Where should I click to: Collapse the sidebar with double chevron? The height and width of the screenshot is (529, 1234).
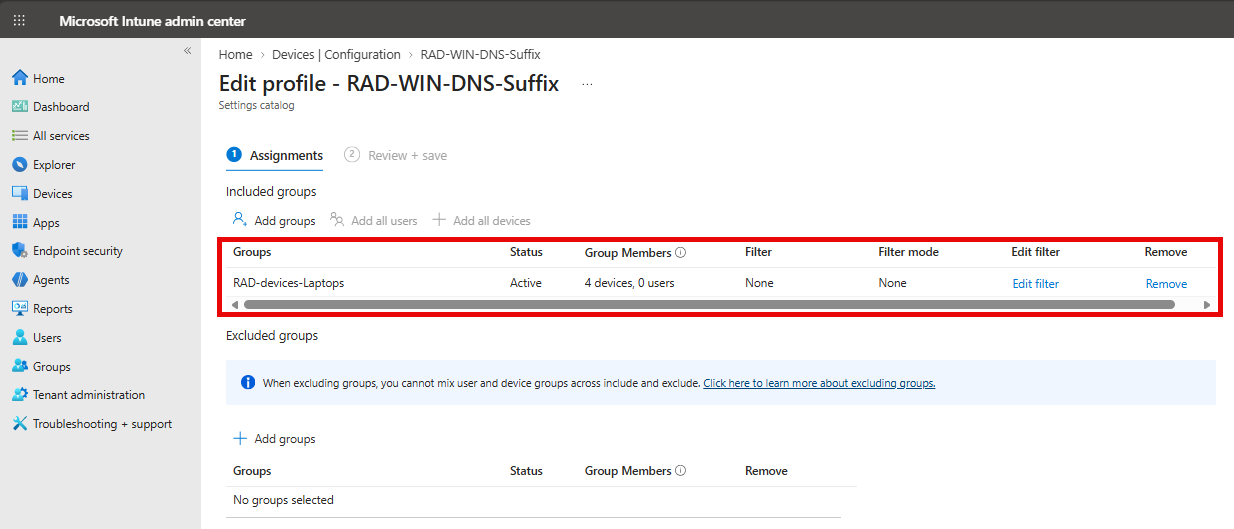pyautogui.click(x=187, y=51)
